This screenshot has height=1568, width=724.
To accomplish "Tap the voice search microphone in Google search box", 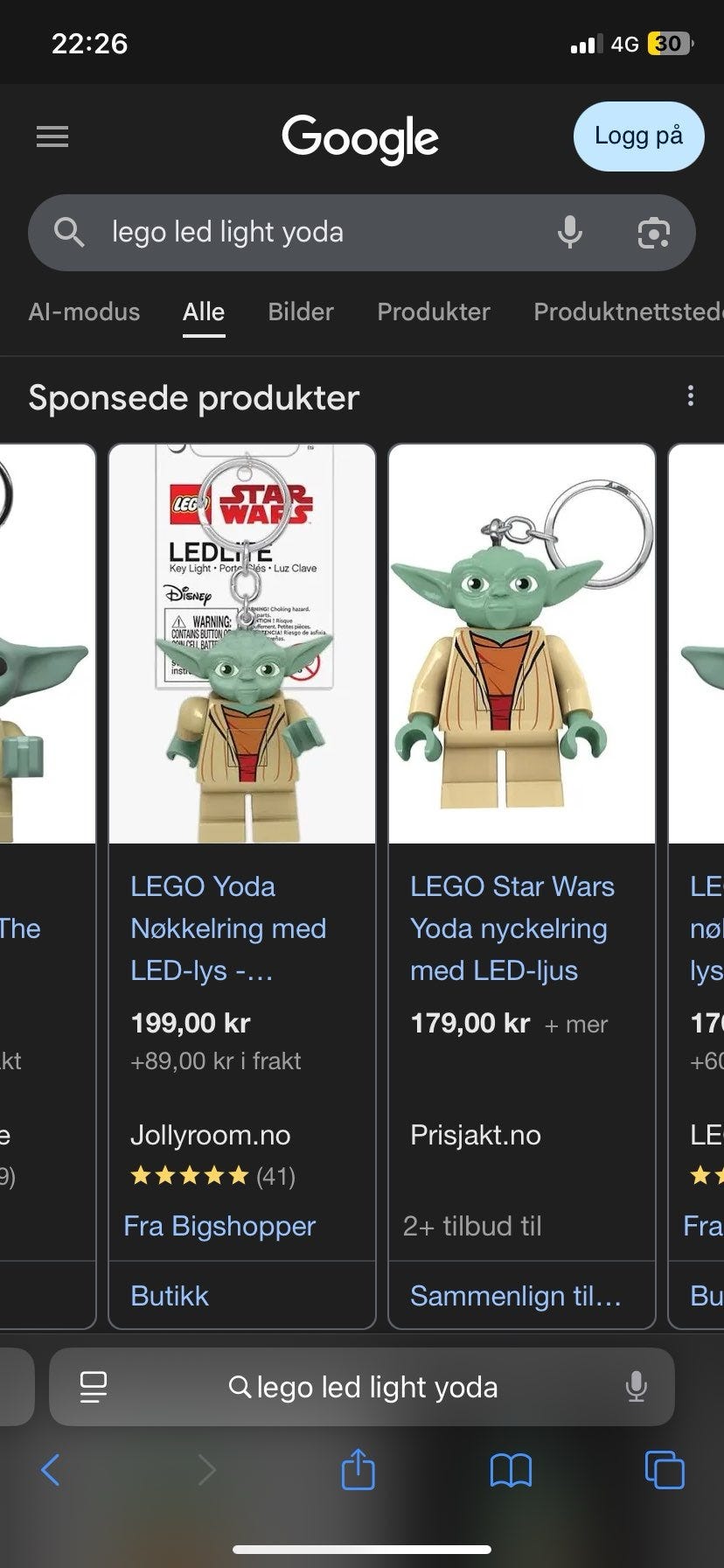I will click(x=570, y=232).
